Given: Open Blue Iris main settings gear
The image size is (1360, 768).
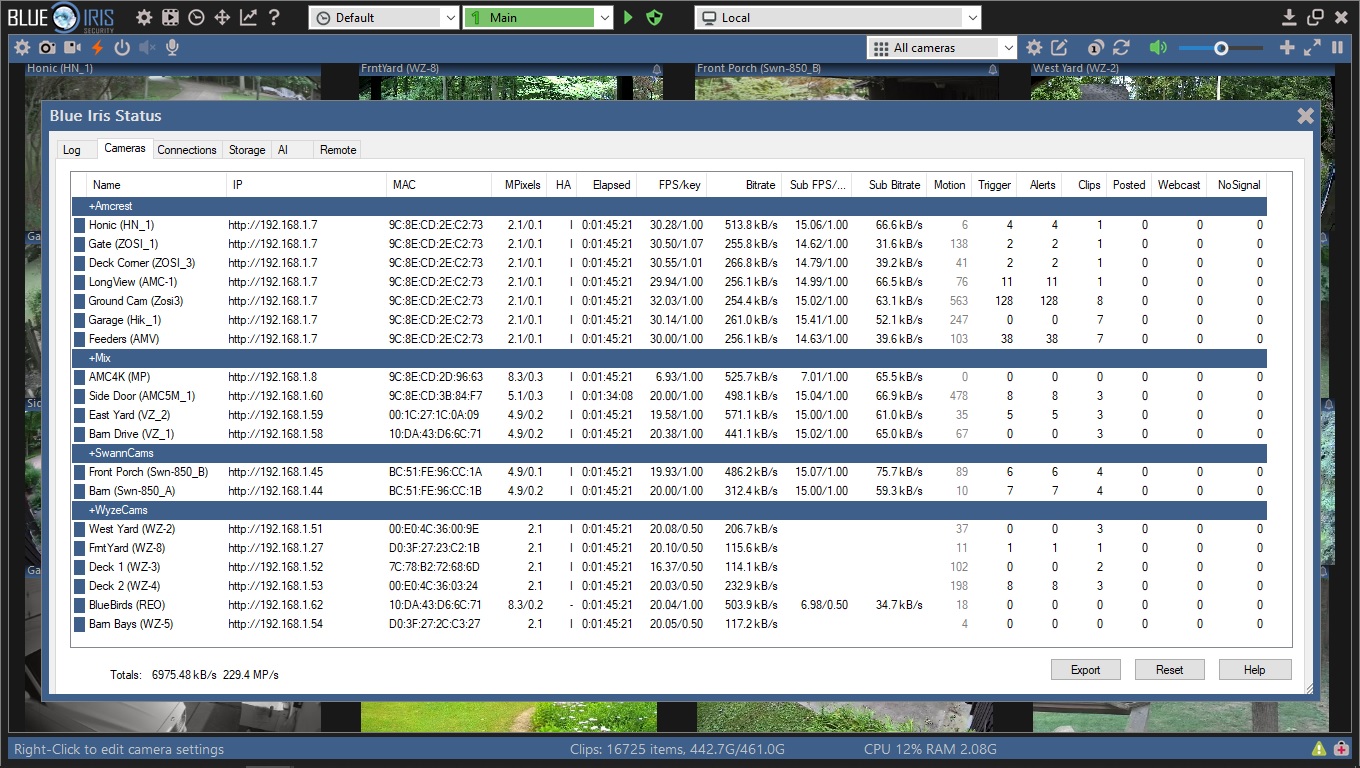Looking at the screenshot, I should pos(144,17).
